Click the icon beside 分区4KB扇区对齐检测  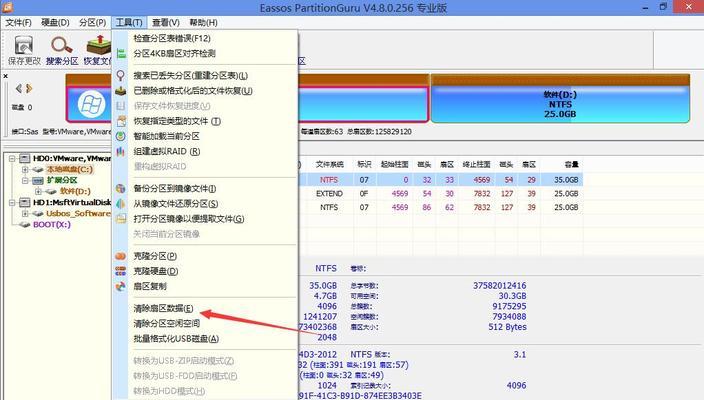(x=121, y=53)
